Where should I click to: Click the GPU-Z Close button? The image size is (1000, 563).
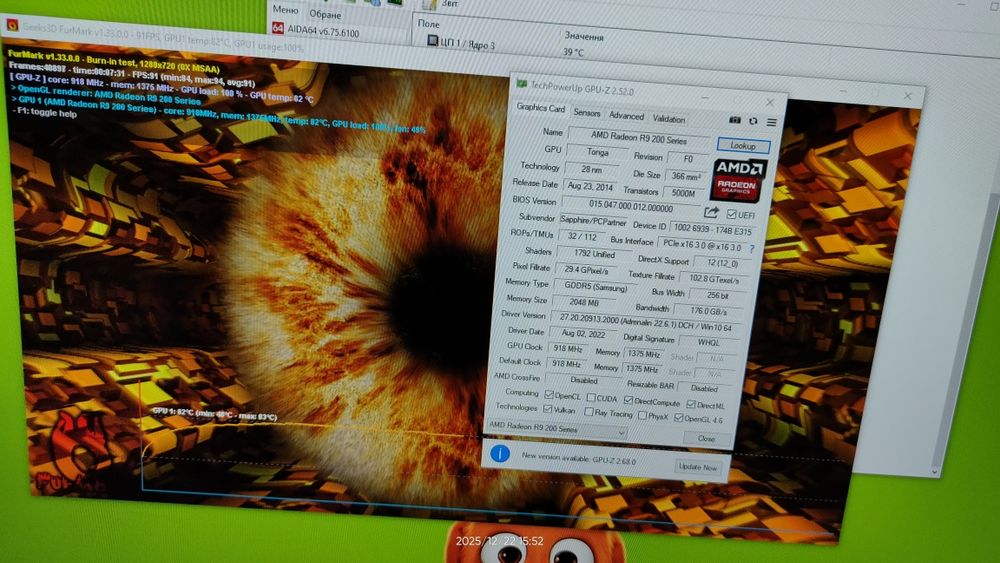point(706,439)
